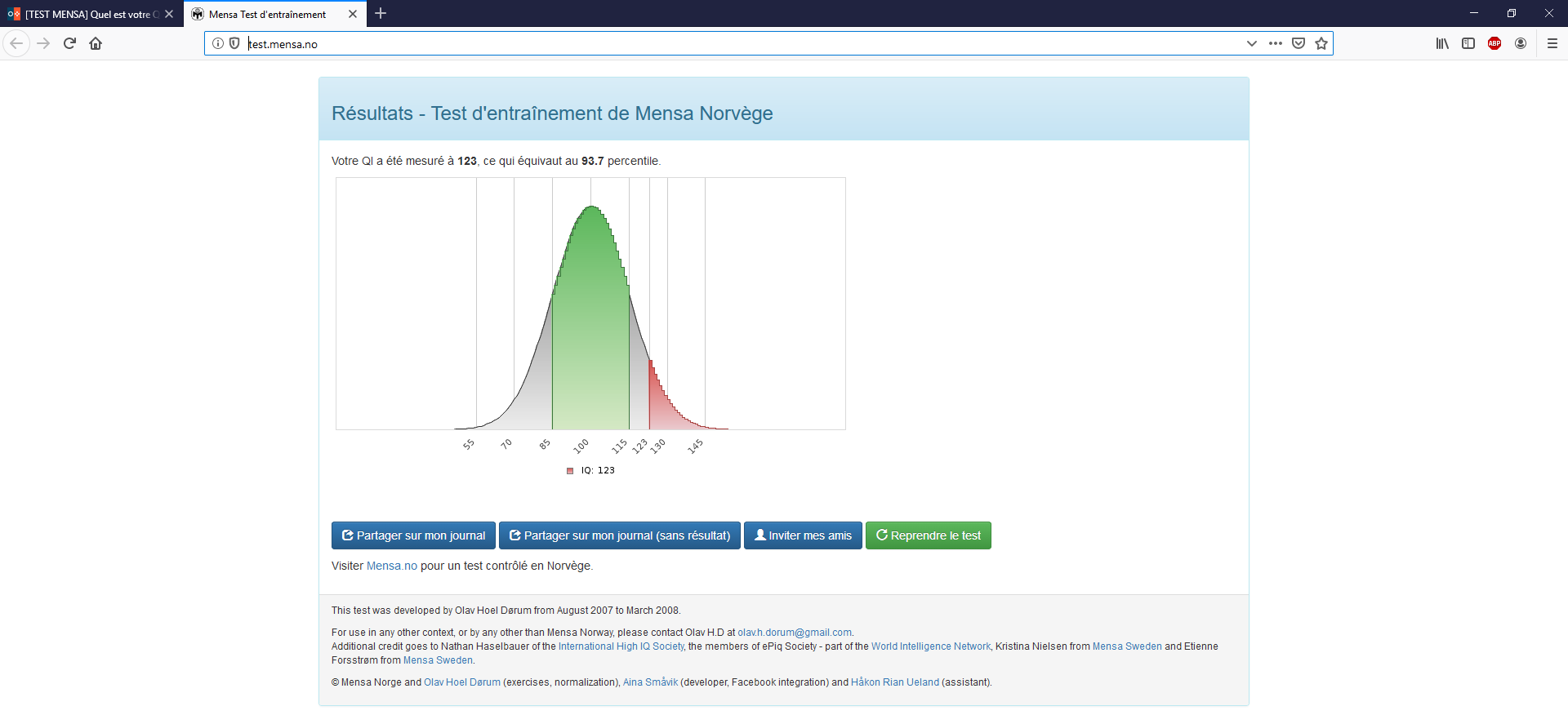Click the browser reload page icon
The width and height of the screenshot is (1568, 724).
69,43
